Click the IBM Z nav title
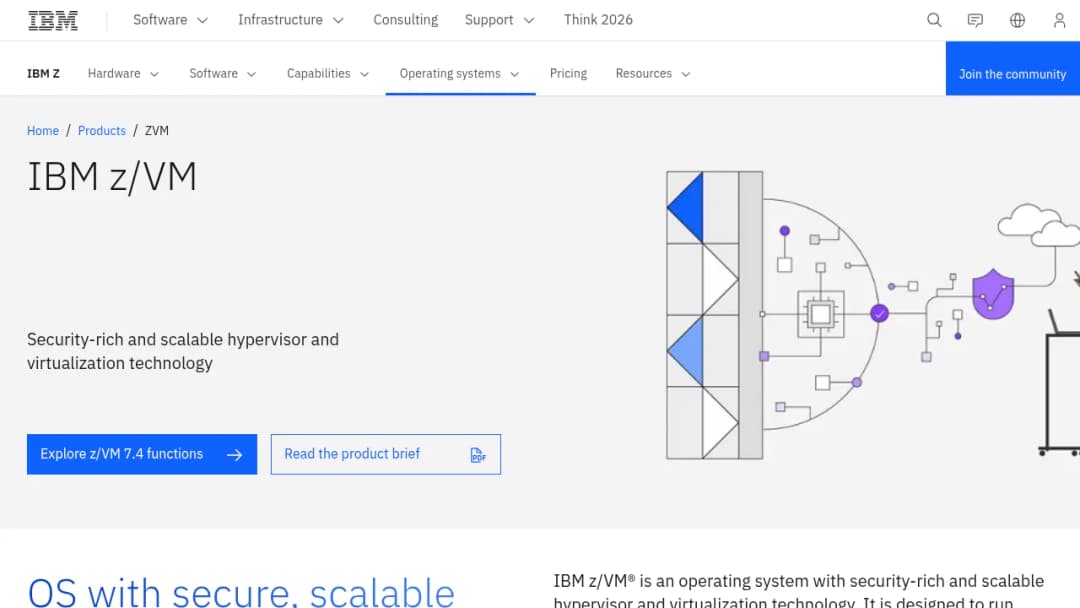Viewport: 1080px width, 608px height. pos(43,74)
